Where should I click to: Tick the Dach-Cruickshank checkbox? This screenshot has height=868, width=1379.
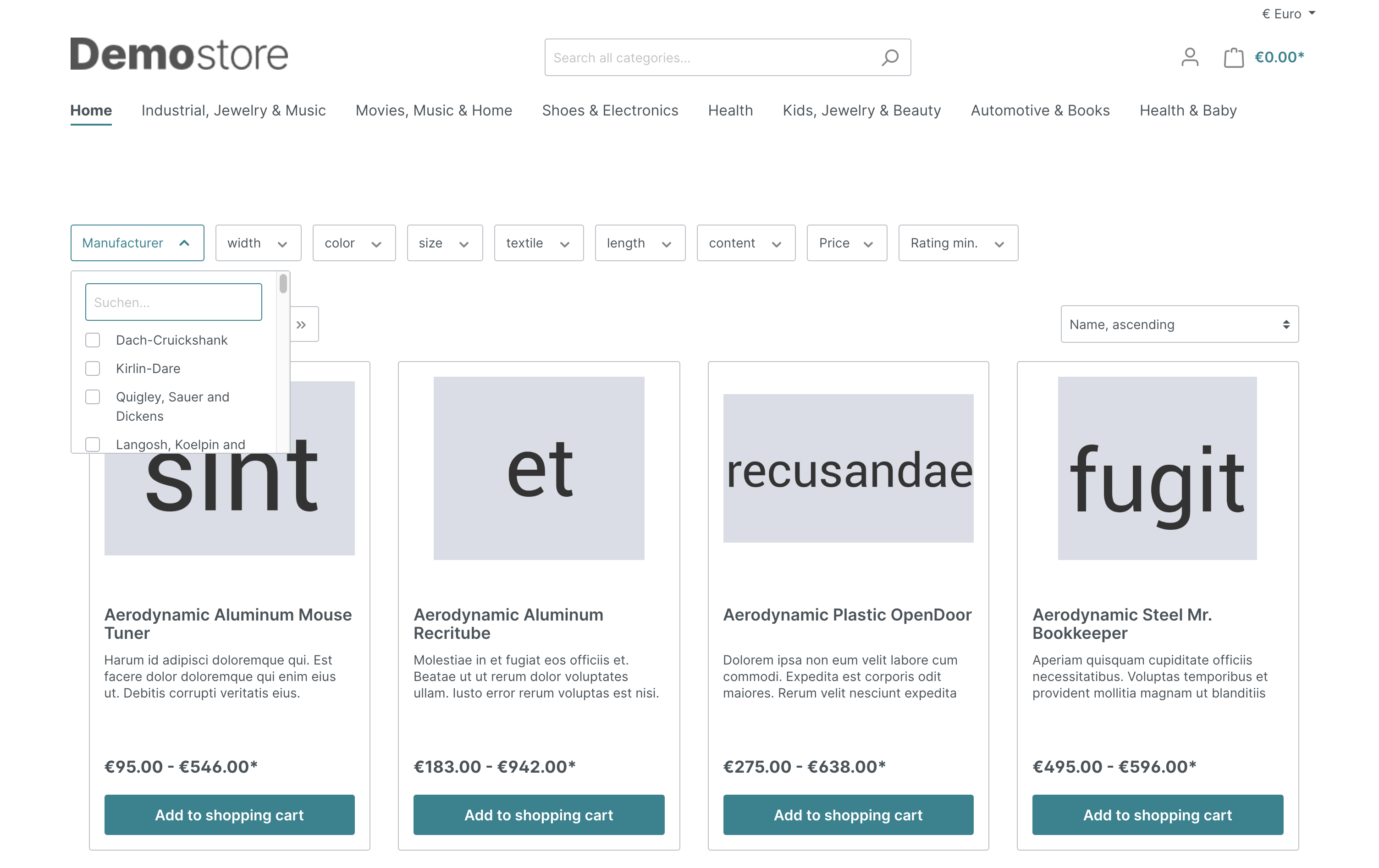[x=93, y=340]
